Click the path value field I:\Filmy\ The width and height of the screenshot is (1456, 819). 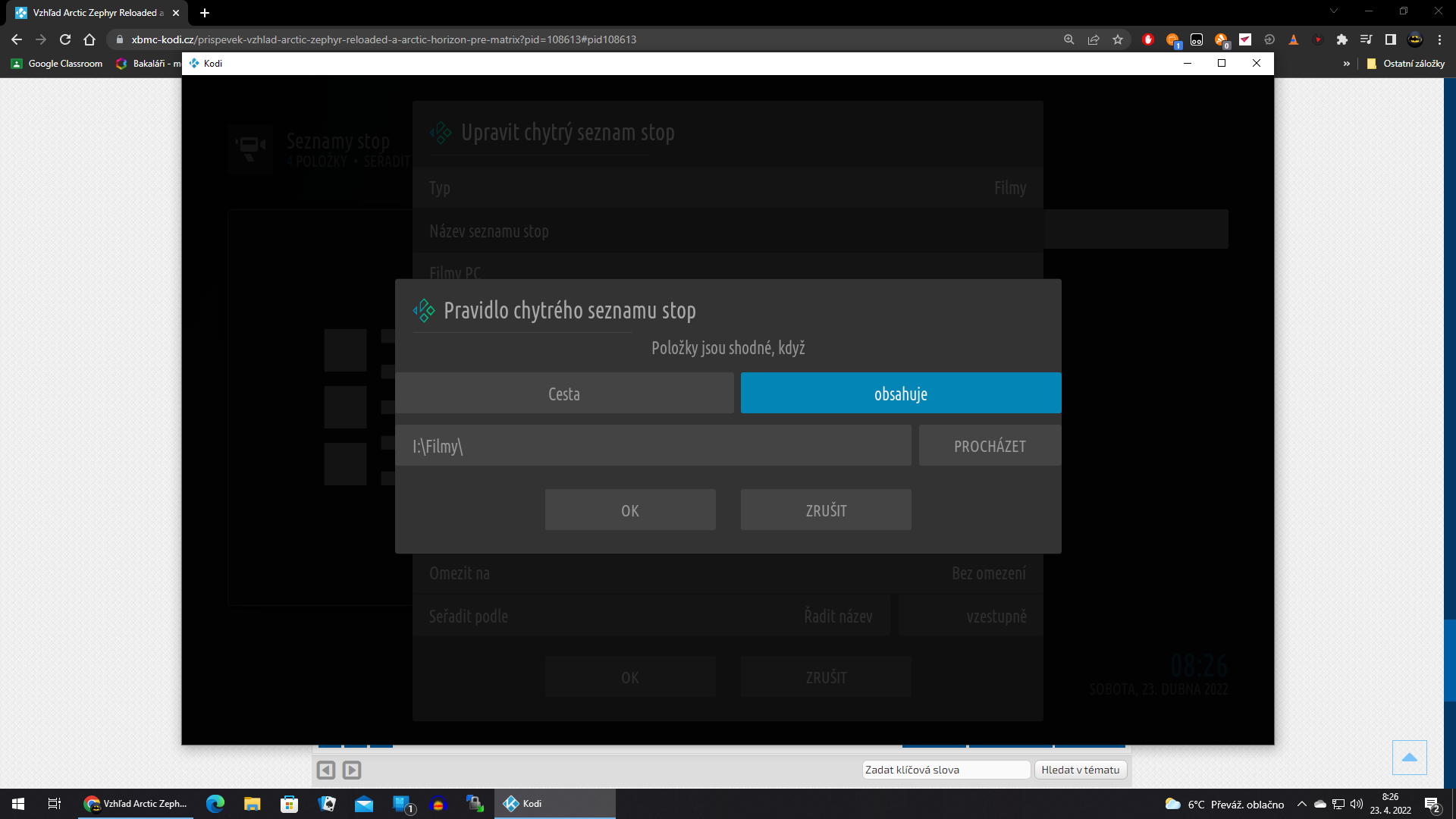[x=652, y=446]
